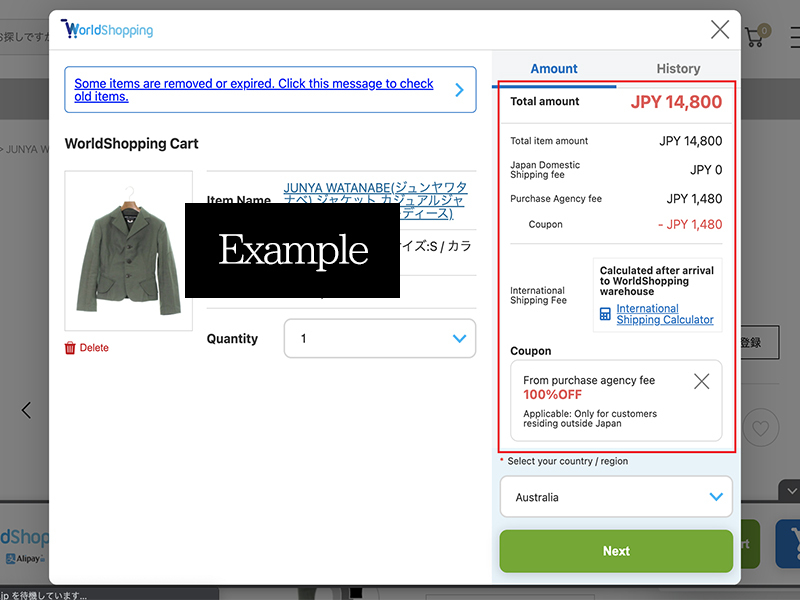Open the Quantity dropdown for the jacket
The height and width of the screenshot is (600, 800).
point(380,338)
